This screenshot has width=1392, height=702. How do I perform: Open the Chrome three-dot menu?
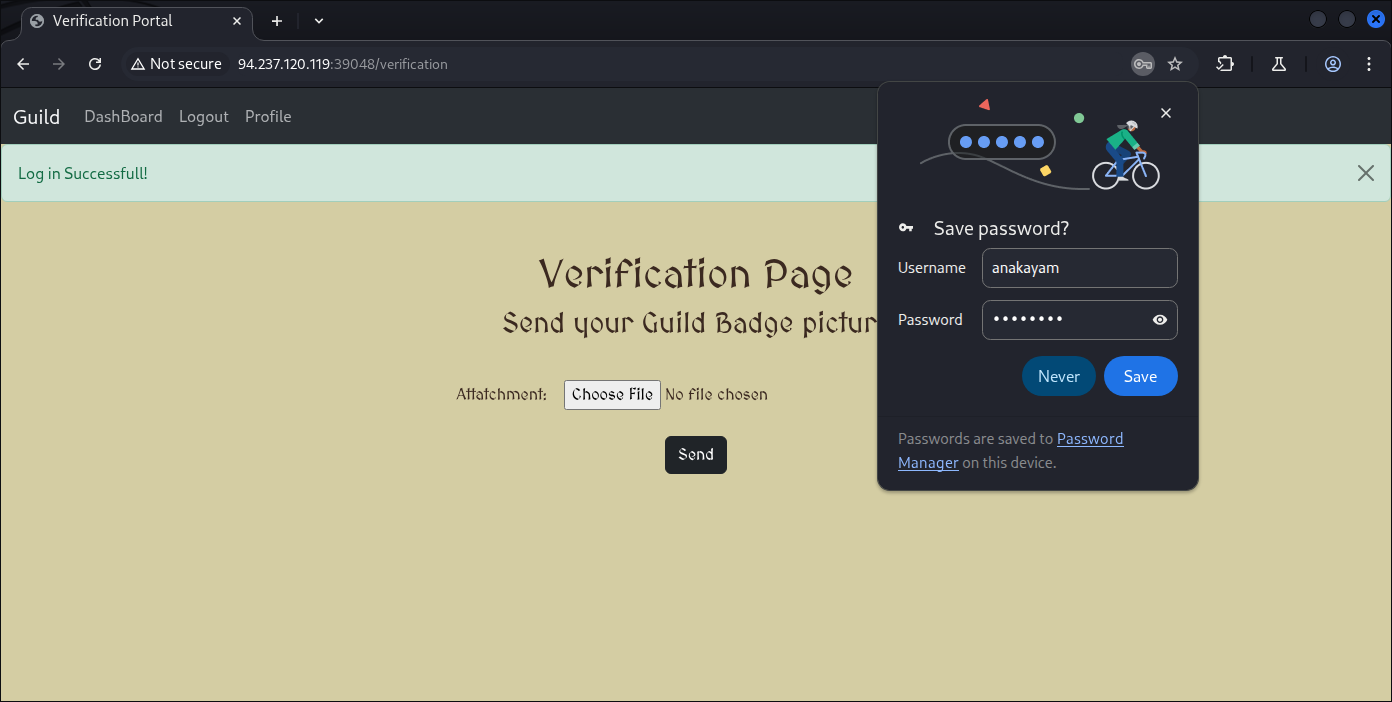1369,64
